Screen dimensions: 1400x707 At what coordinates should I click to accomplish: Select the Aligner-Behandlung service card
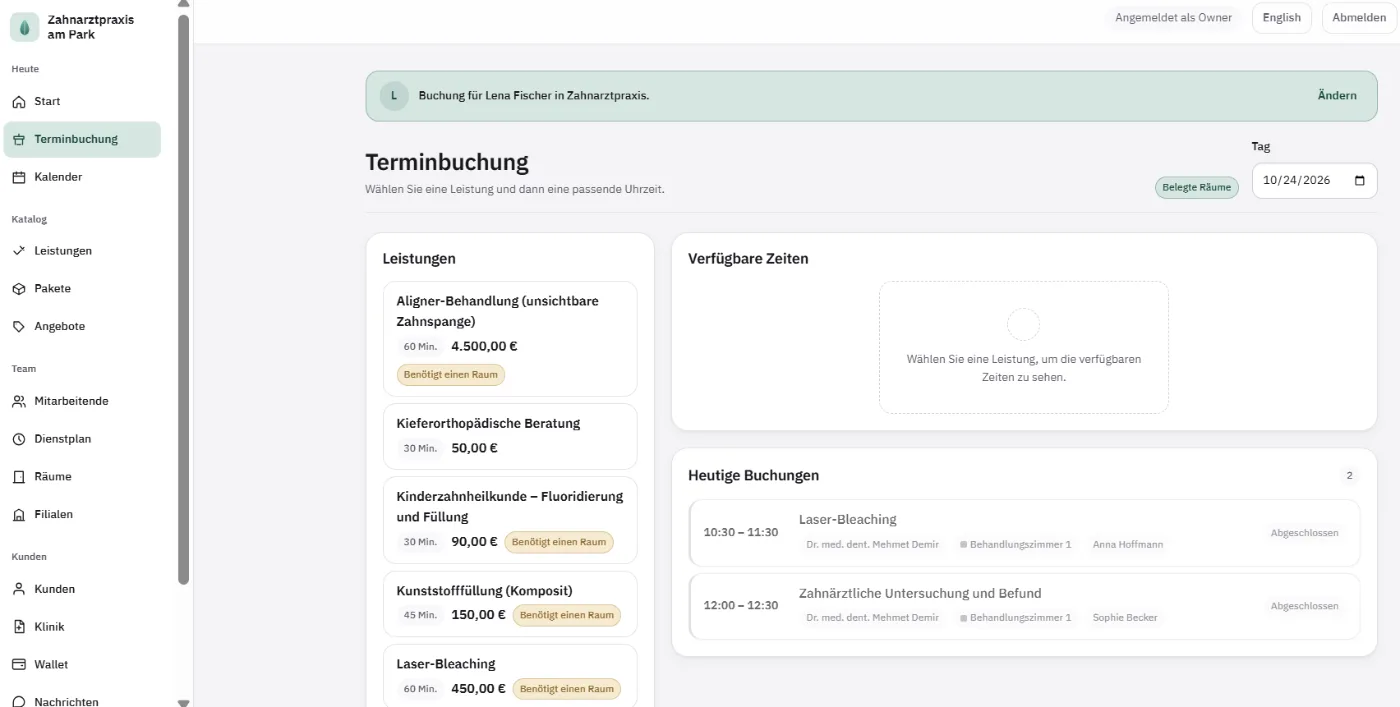(x=510, y=339)
